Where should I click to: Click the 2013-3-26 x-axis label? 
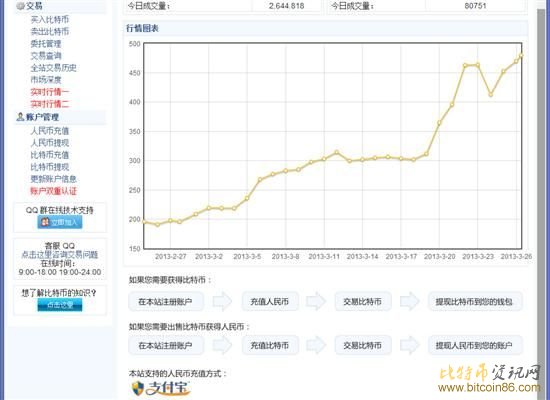pos(516,256)
